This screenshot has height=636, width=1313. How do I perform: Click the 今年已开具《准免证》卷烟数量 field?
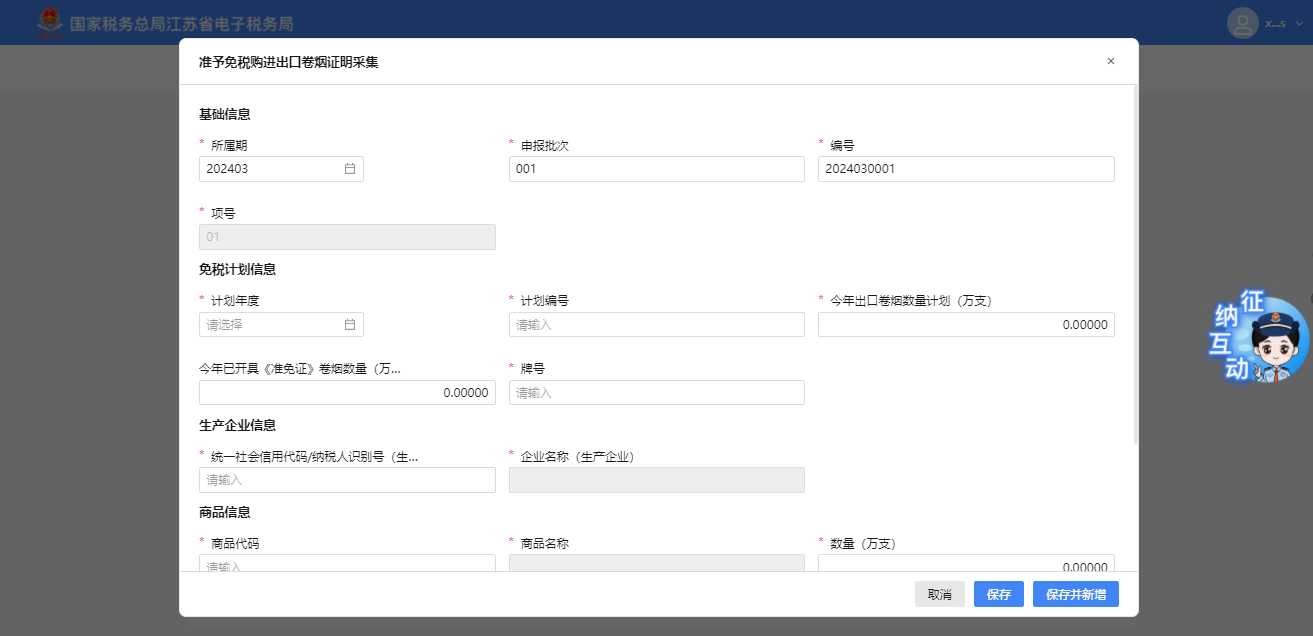pyautogui.click(x=347, y=393)
